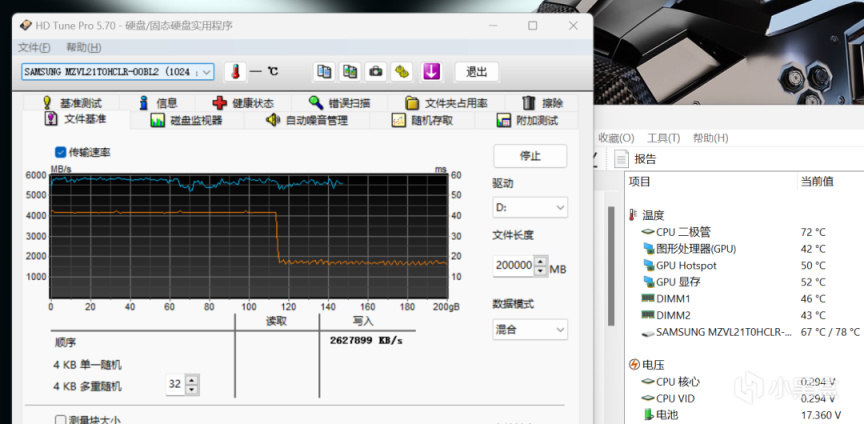Click the 4 KB 单一随机 label
Screen dimensions: 864x424
(x=88, y=365)
